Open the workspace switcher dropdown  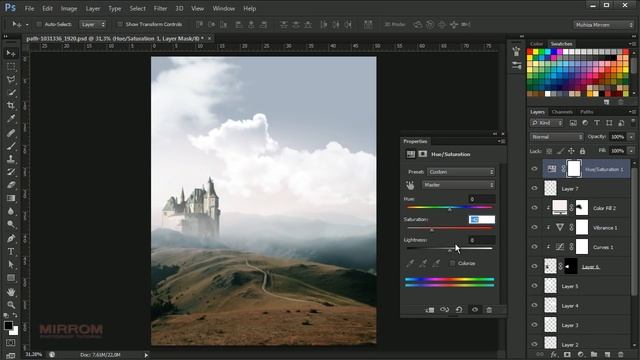coord(604,25)
